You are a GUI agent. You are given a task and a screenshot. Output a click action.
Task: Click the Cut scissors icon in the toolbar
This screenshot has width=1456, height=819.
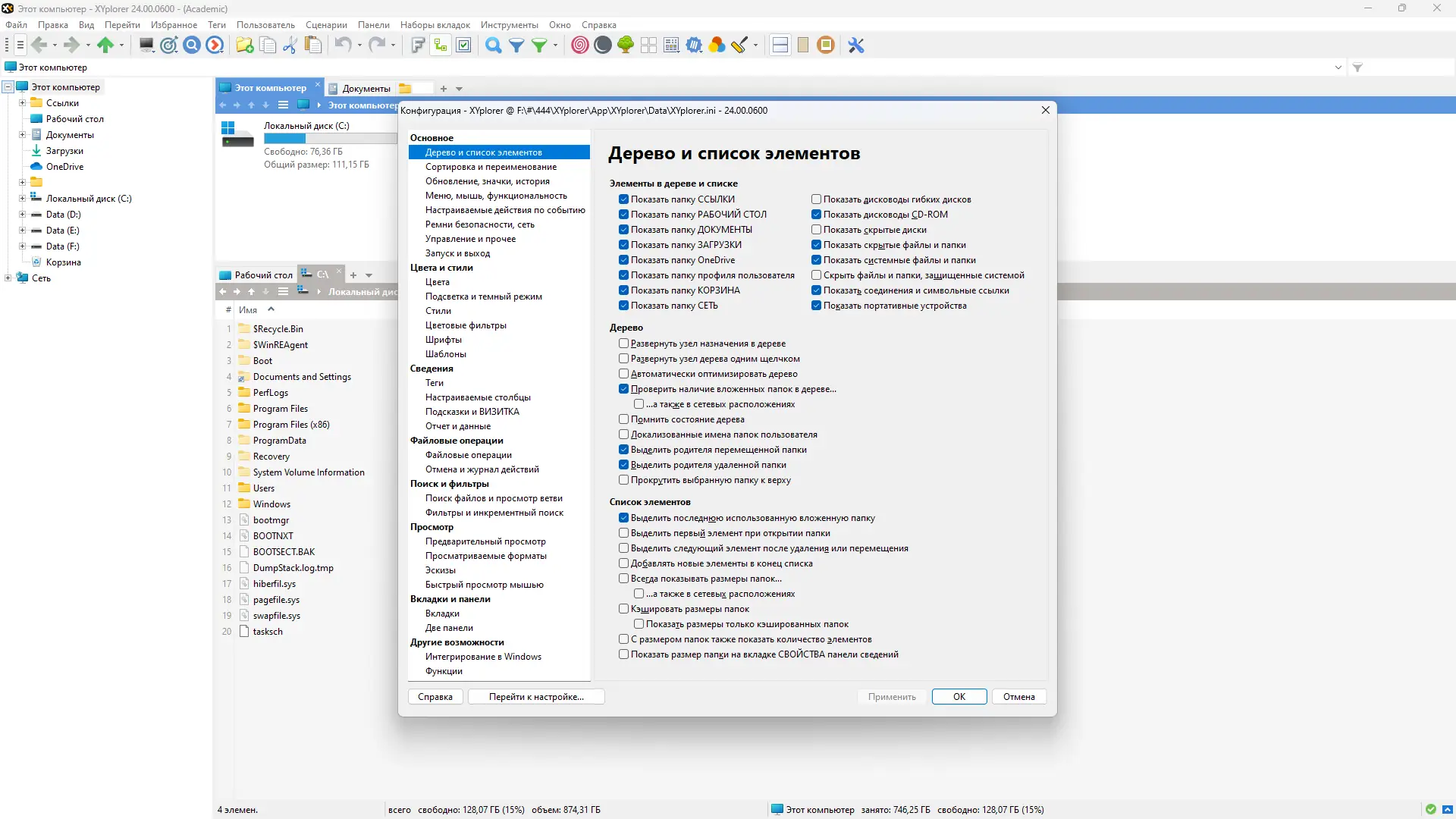(x=289, y=45)
